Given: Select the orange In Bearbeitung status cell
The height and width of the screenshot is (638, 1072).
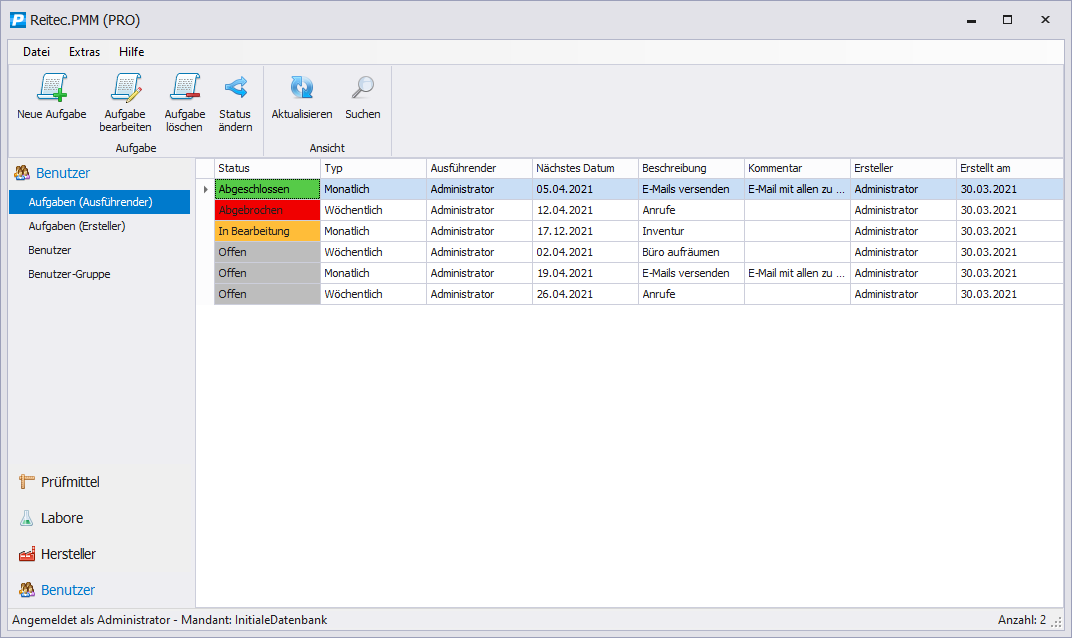Looking at the screenshot, I should (267, 231).
